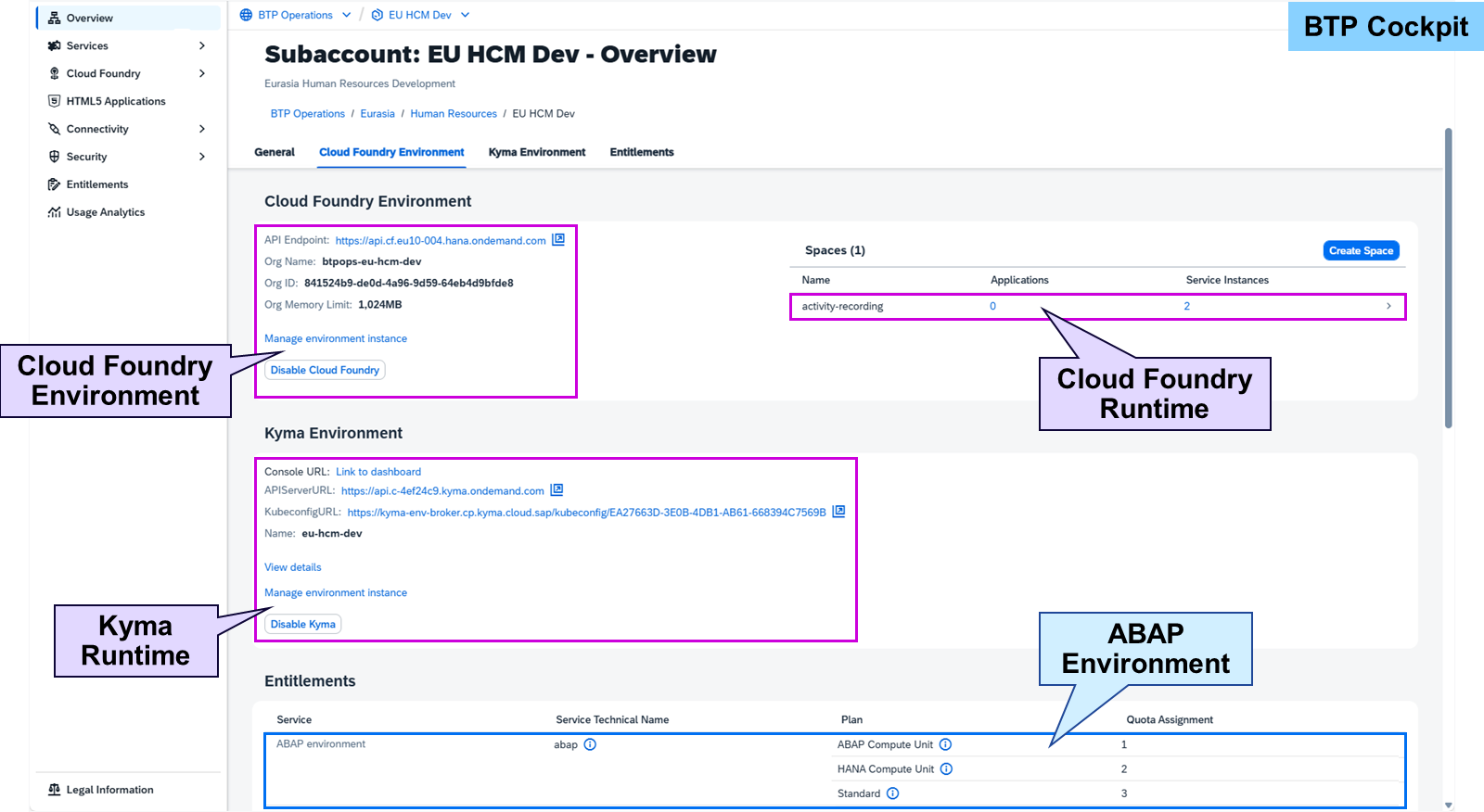Click the page vertical scrollbar thumb

1449,278
